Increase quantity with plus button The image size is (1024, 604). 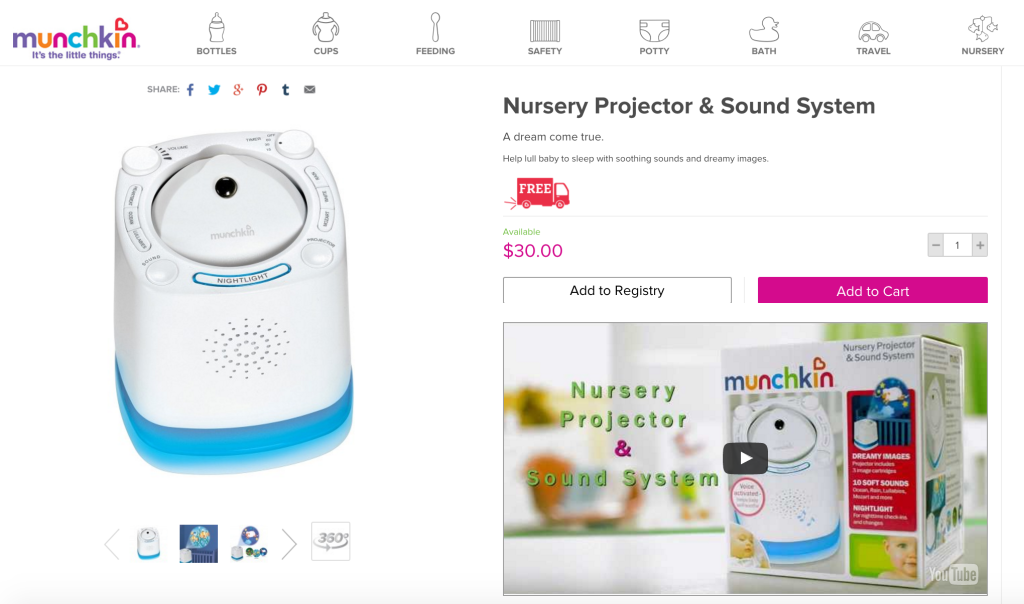[x=980, y=246]
